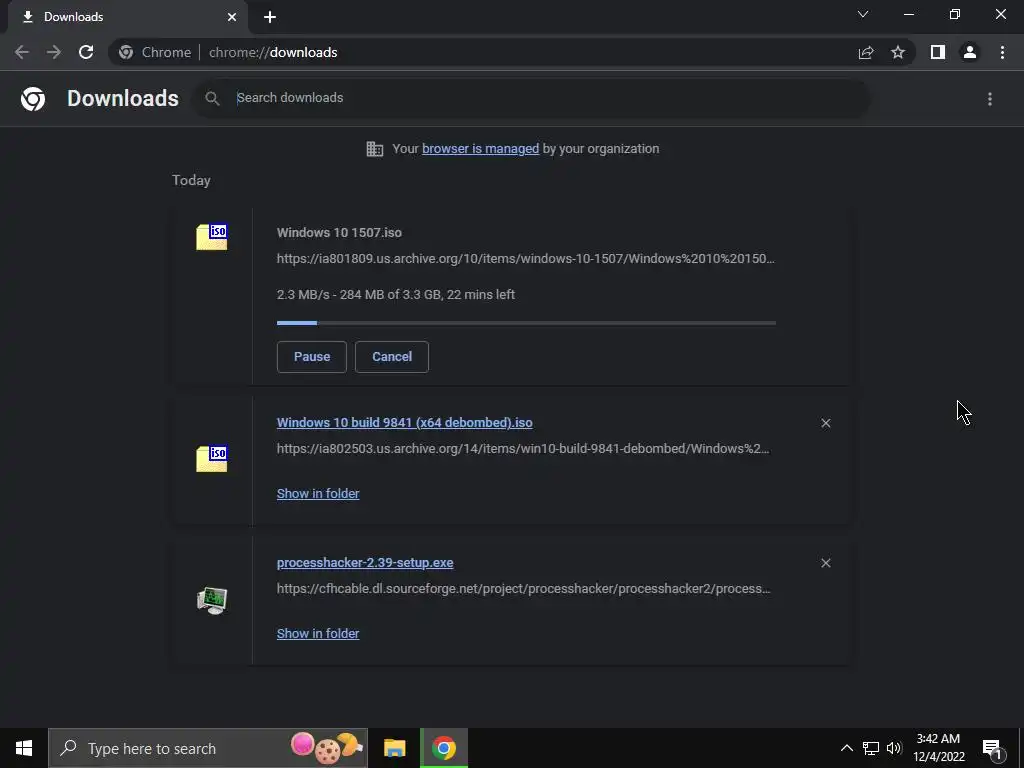Bookmark this tab with the star icon
This screenshot has width=1024, height=768.
898,52
